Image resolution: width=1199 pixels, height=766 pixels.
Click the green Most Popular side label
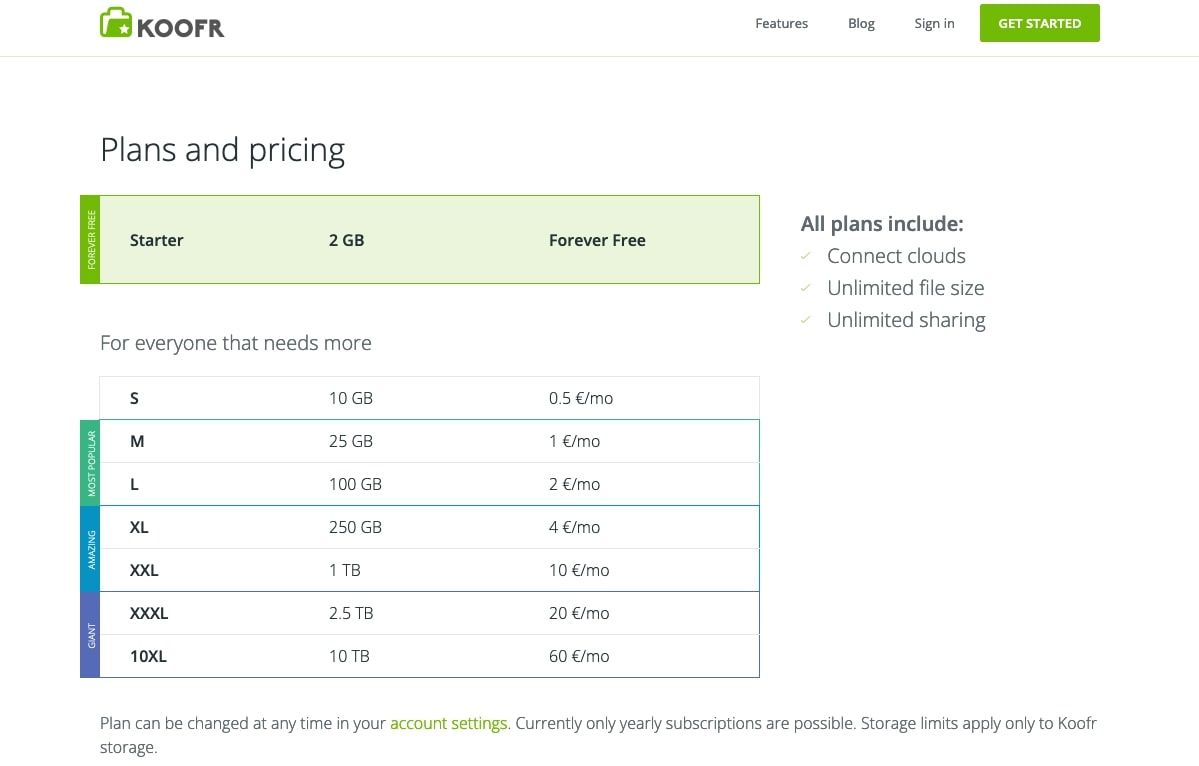coord(90,463)
